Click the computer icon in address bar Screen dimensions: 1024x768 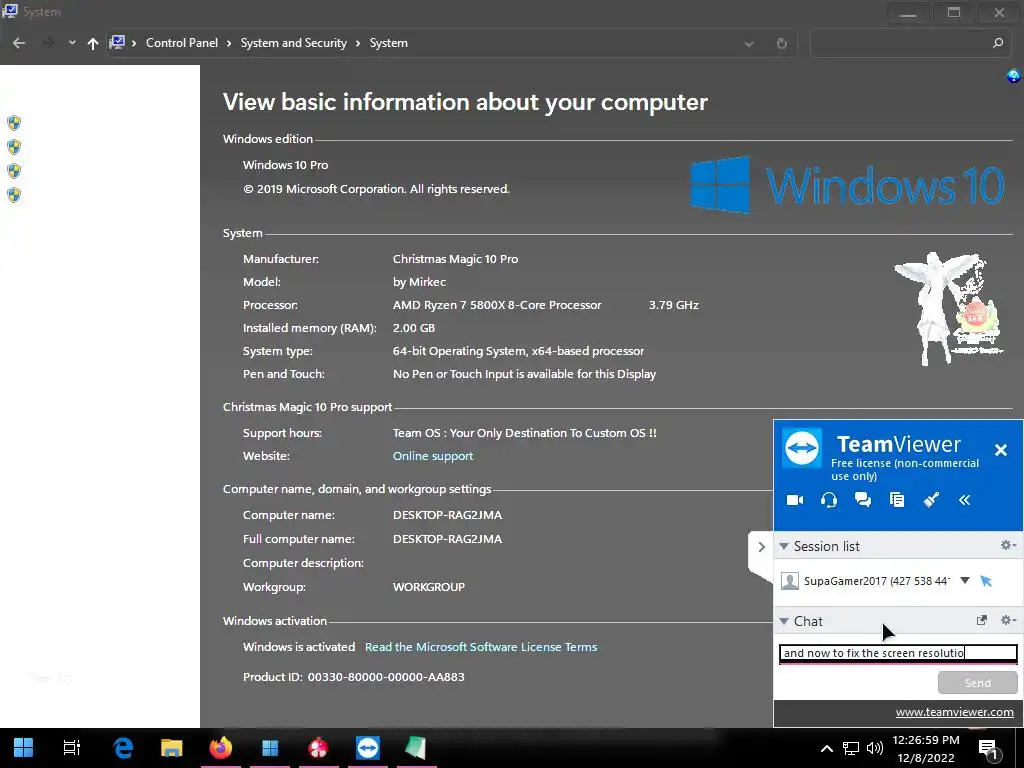coord(117,43)
